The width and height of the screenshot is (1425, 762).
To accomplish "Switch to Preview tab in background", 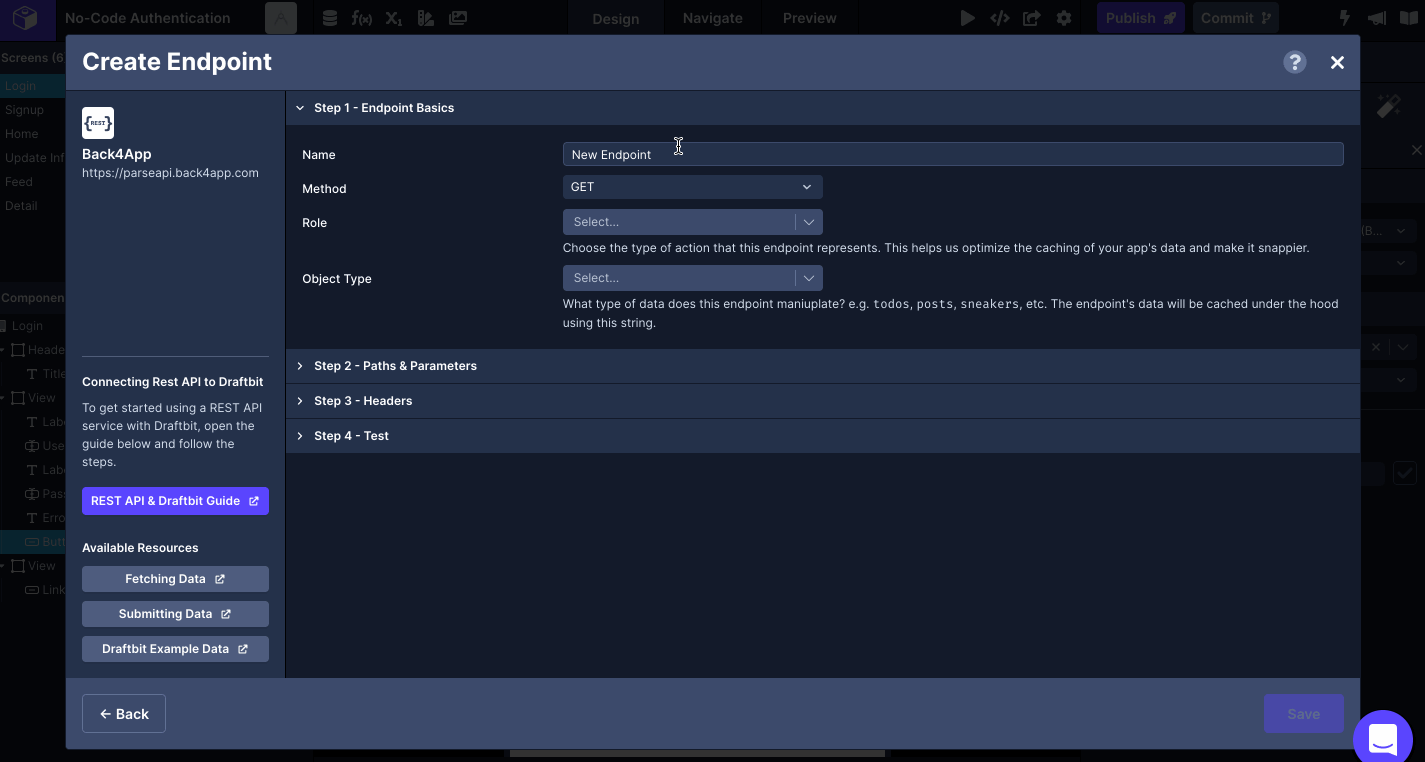I will 810,18.
